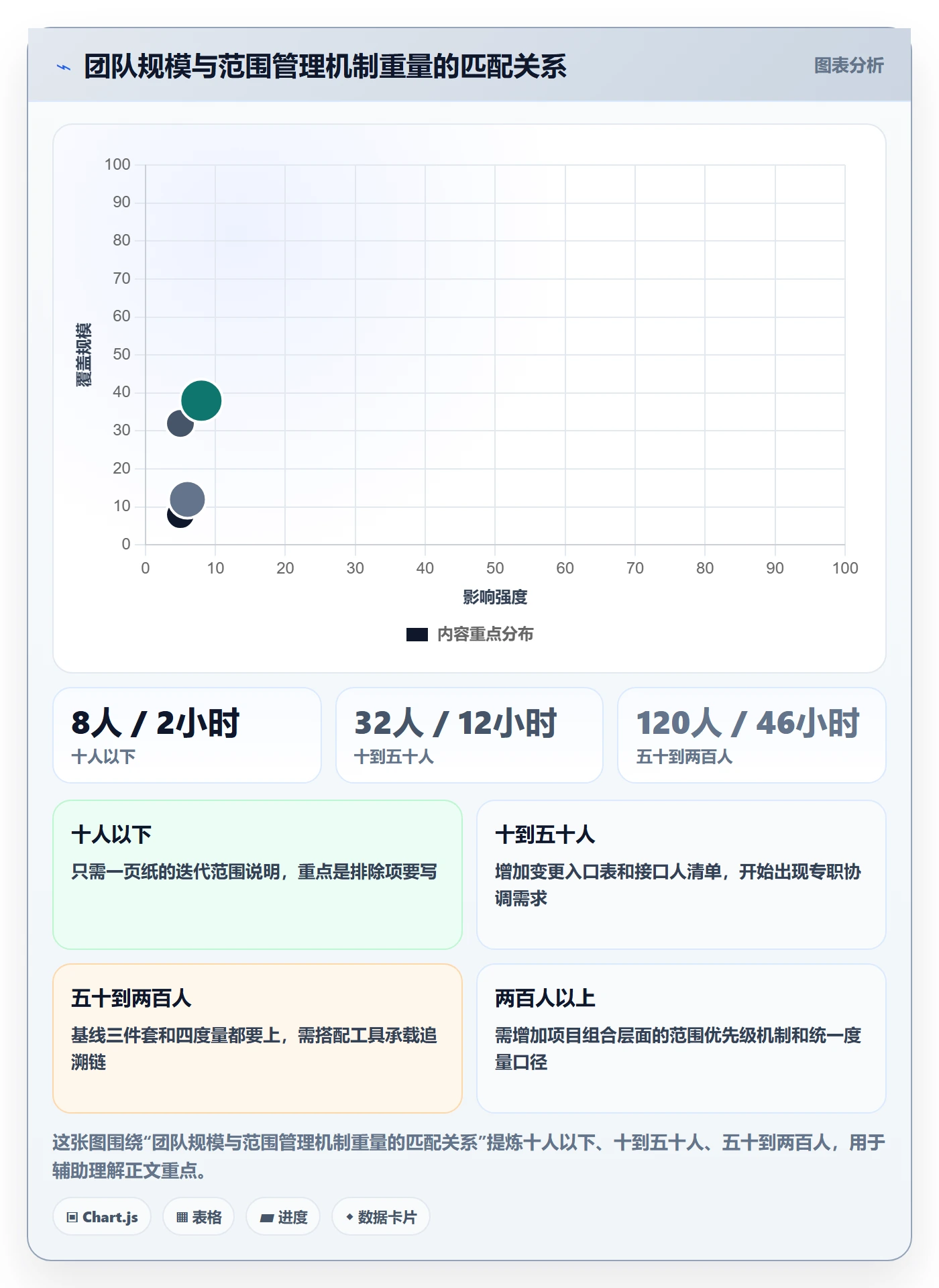Select the gray-blue bubble near y value 12
Viewport: 939px width, 1288px height.
point(187,499)
